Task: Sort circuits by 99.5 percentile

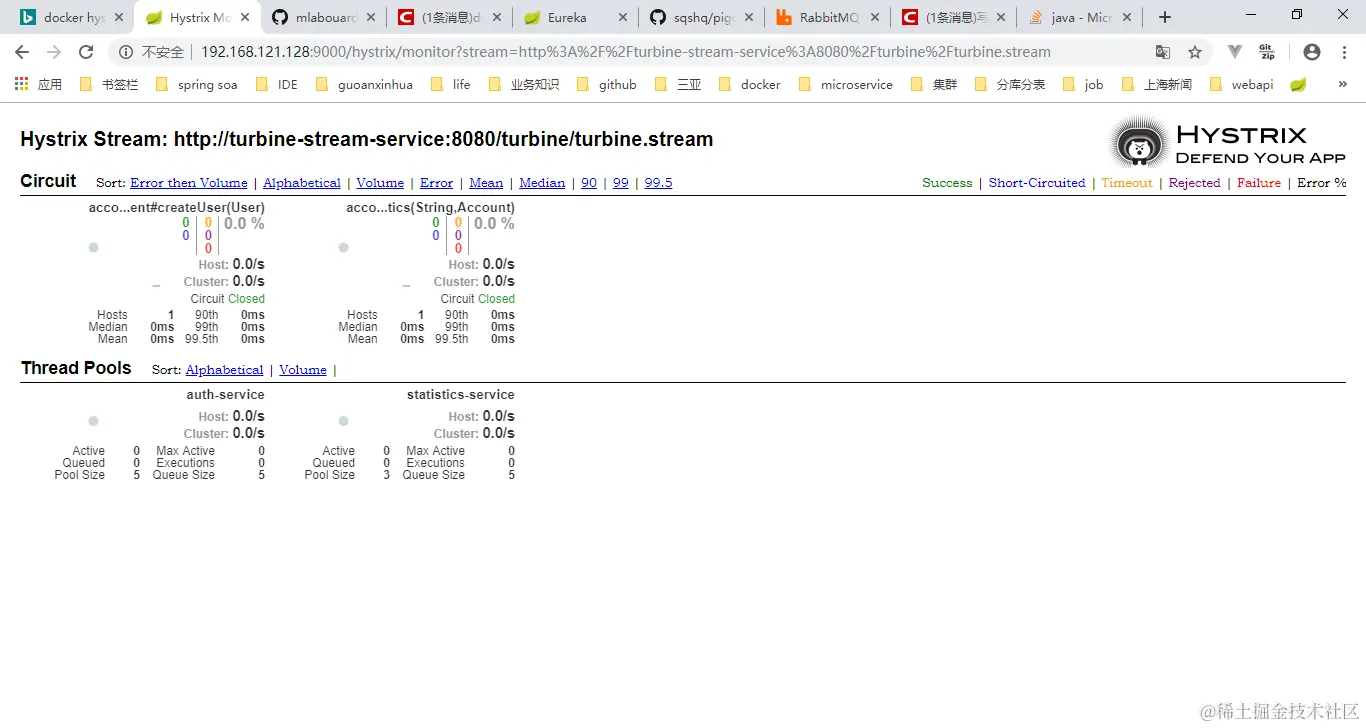Action: pos(658,183)
